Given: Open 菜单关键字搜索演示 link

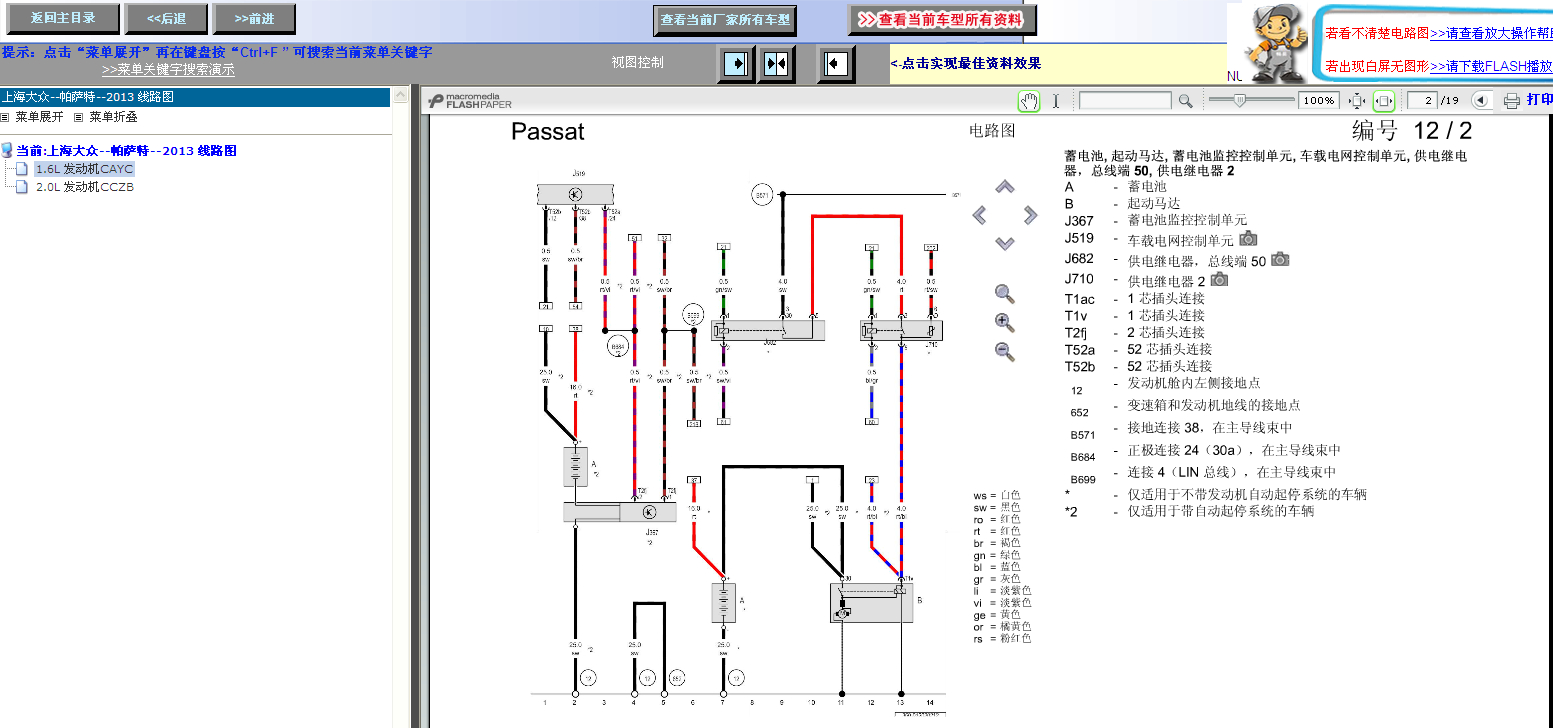Looking at the screenshot, I should point(168,70).
